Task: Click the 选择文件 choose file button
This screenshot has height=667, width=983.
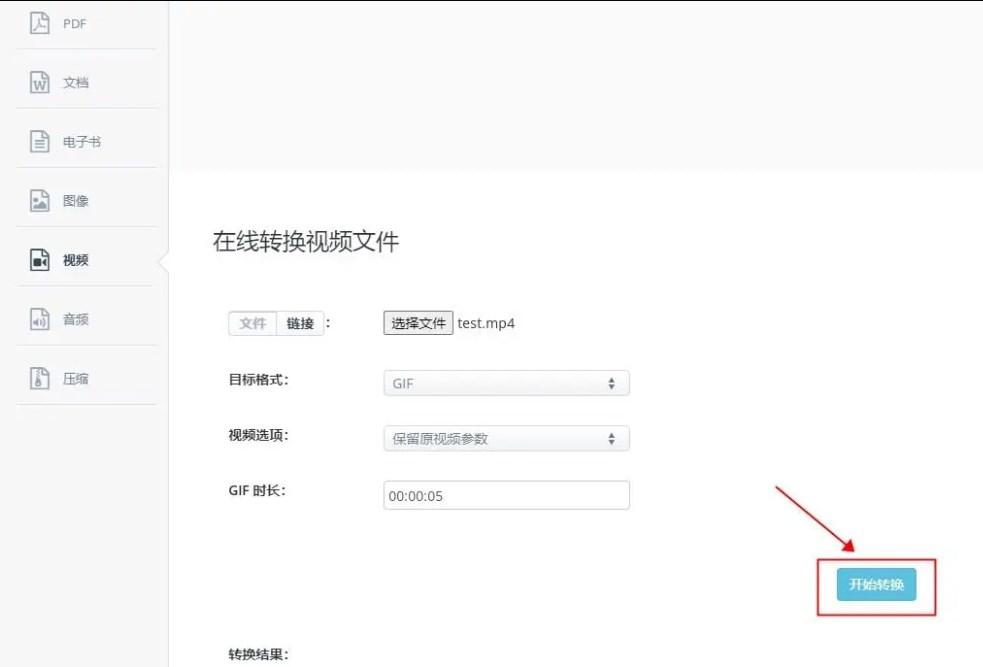Action: [x=417, y=323]
